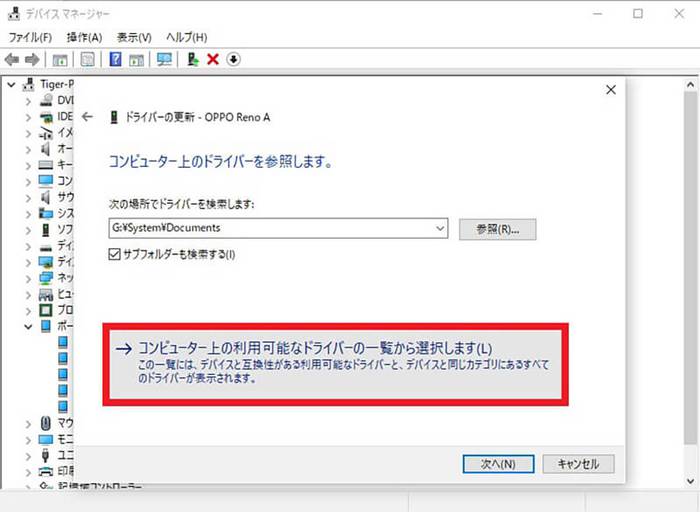Select the Tiger-P tree row text
The width and height of the screenshot is (700, 512).
click(x=57, y=84)
